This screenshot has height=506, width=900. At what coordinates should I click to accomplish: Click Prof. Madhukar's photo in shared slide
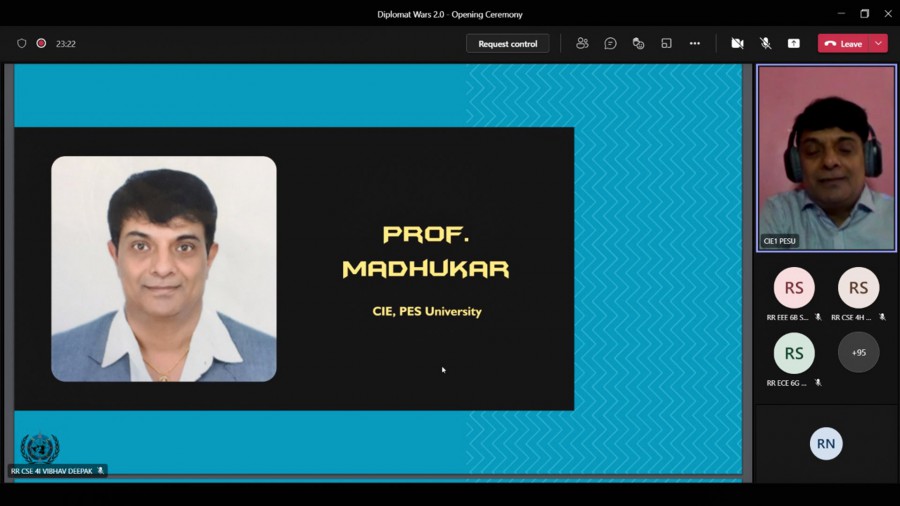click(164, 268)
